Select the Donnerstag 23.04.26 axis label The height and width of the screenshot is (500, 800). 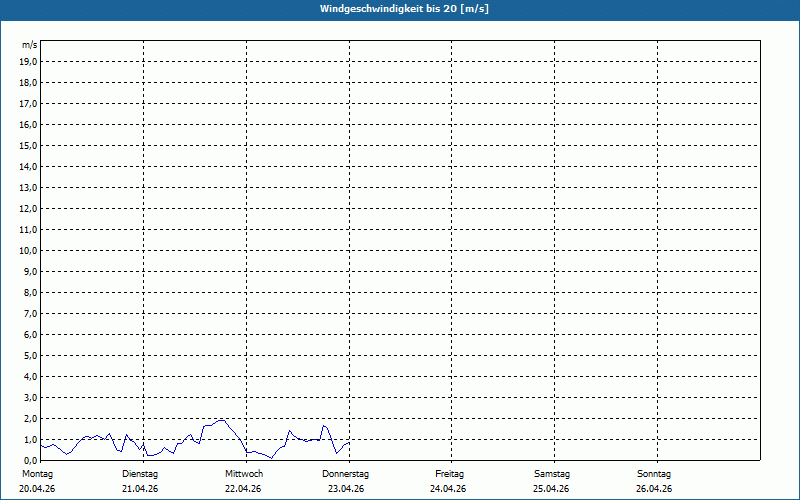pyautogui.click(x=345, y=481)
